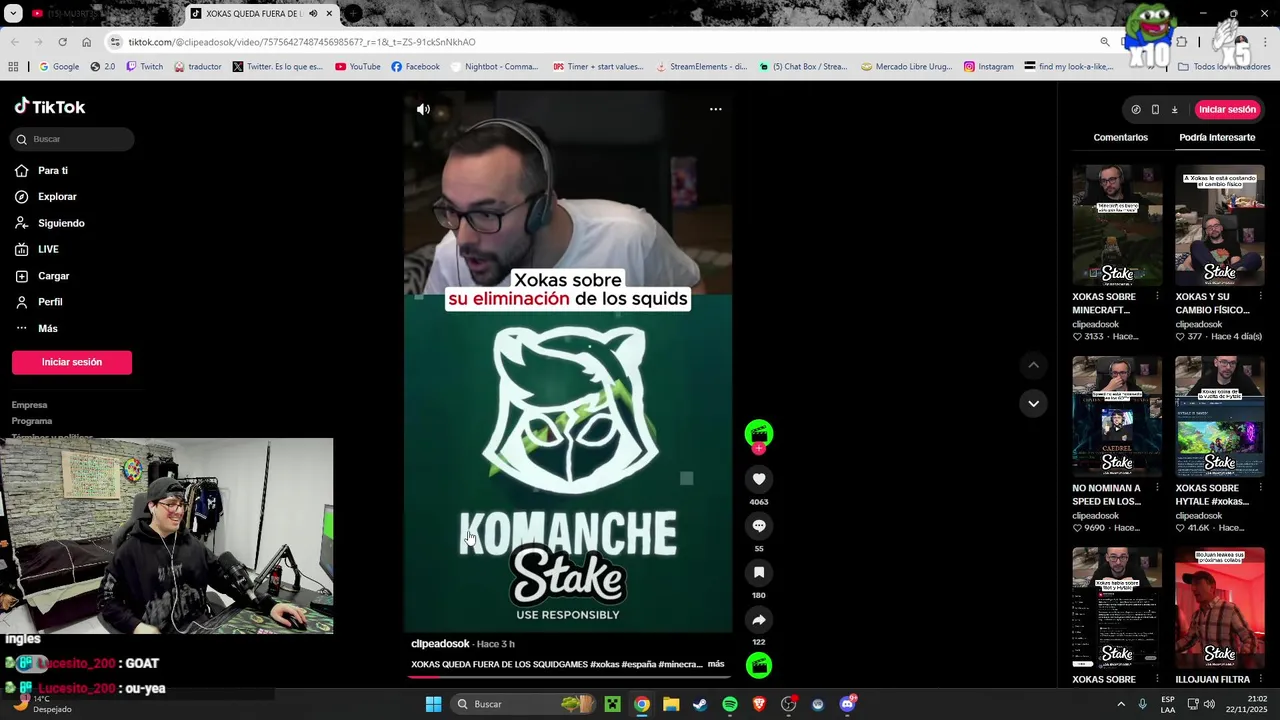The image size is (1280, 720).
Task: Save video with the bookmark icon
Action: coord(759,573)
